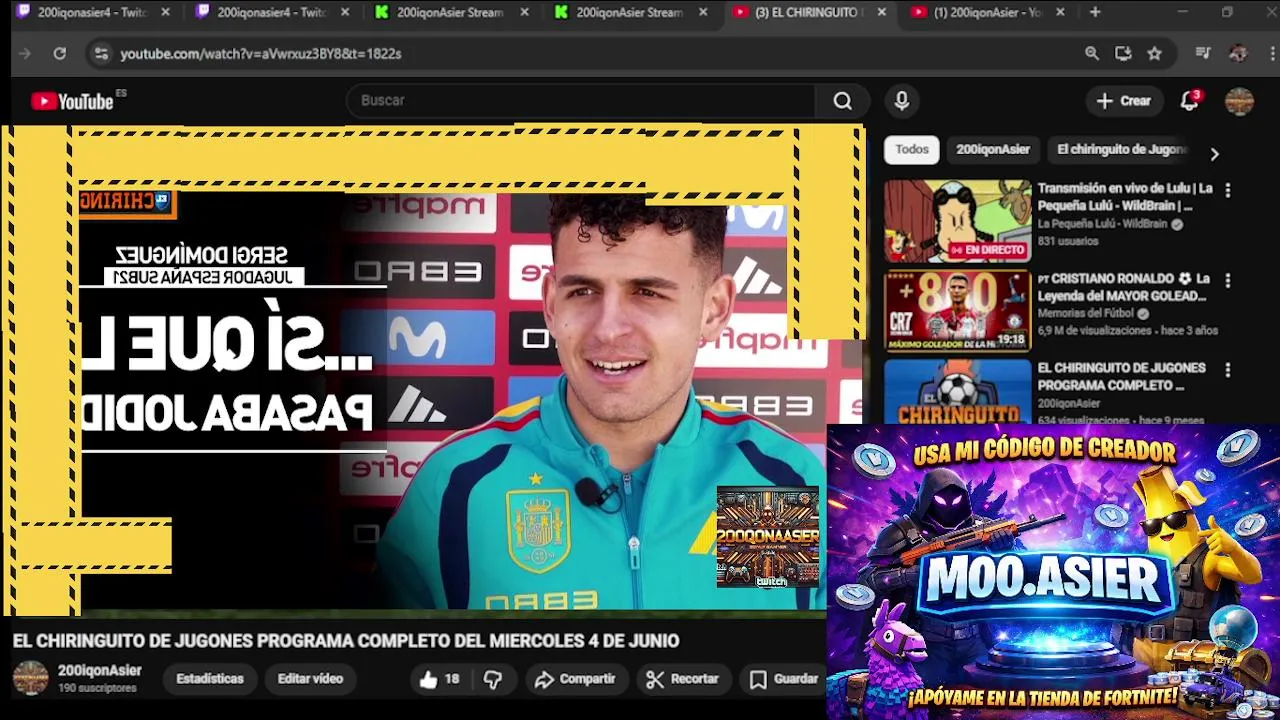This screenshot has width=1280, height=720.
Task: Open browser zoom magnifier icon
Action: point(1092,54)
